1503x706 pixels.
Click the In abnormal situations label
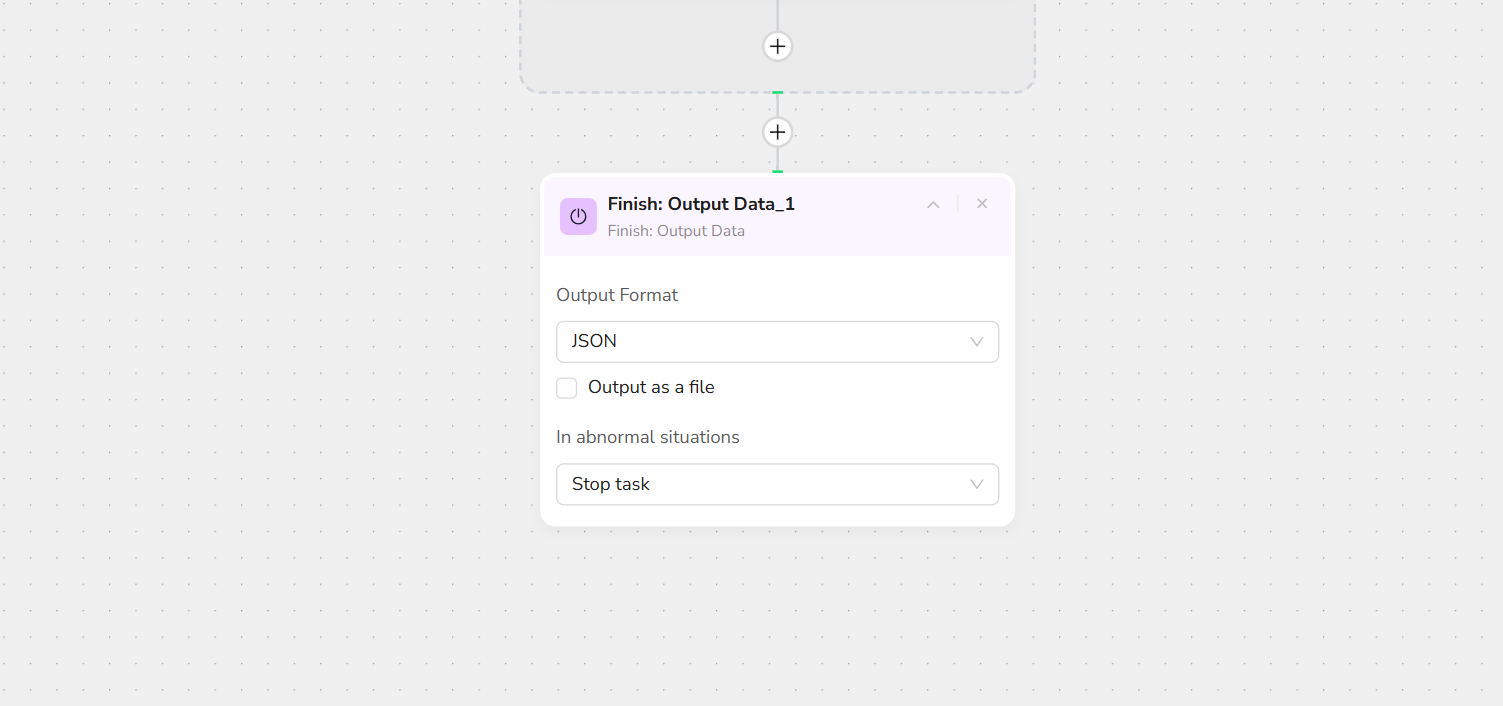click(x=648, y=437)
